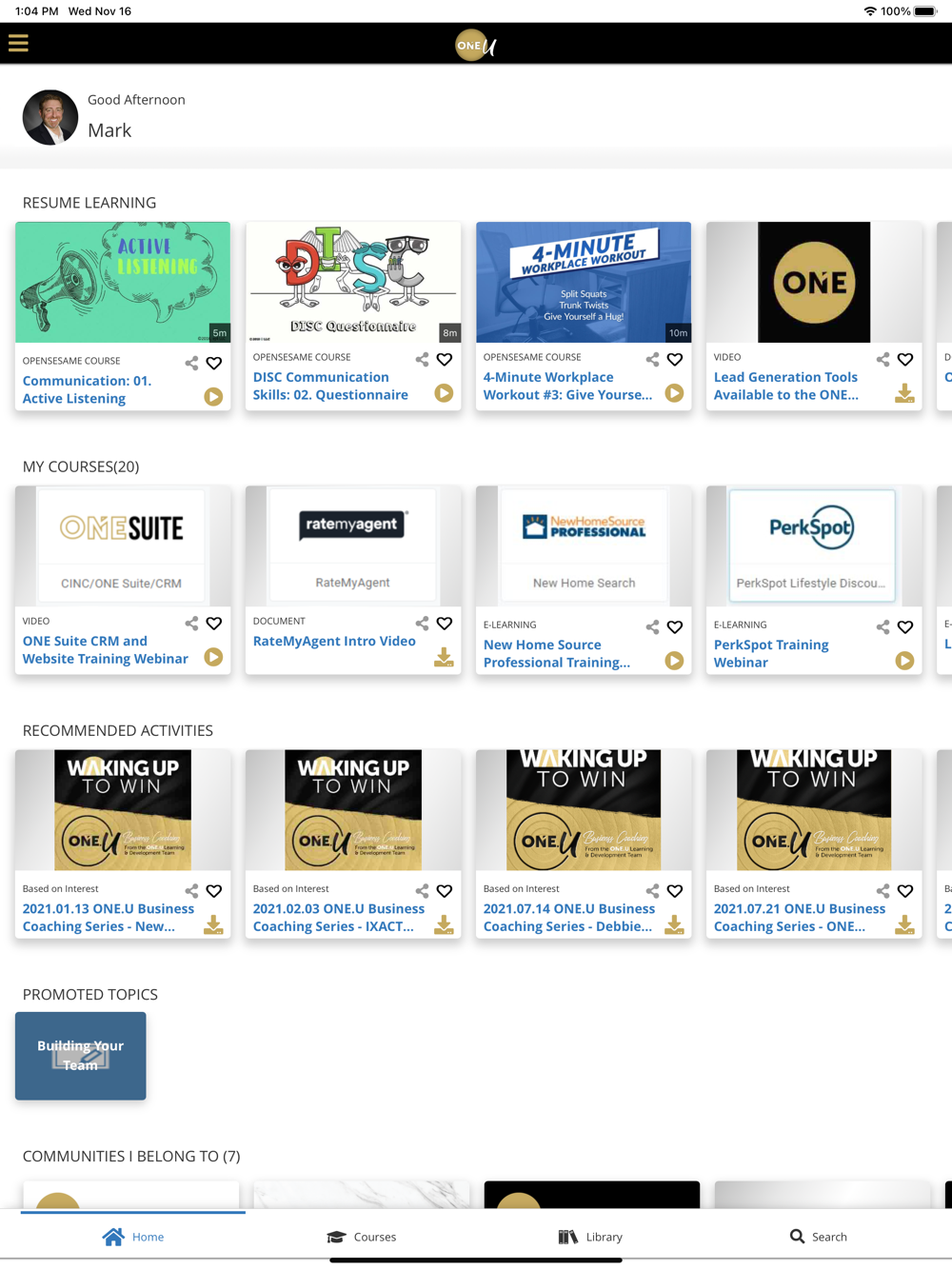Favorite 2021.02.03 Business Coaching IXACT
The width and height of the screenshot is (952, 1270).
(x=445, y=890)
